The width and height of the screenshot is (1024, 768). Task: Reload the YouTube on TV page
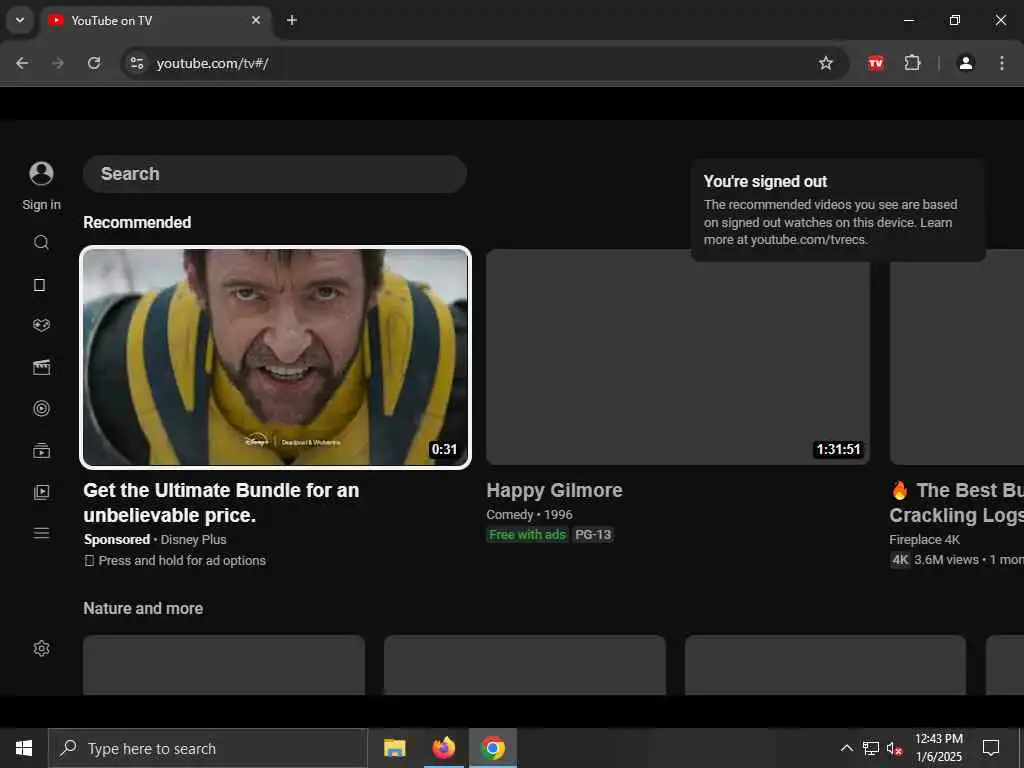94,63
